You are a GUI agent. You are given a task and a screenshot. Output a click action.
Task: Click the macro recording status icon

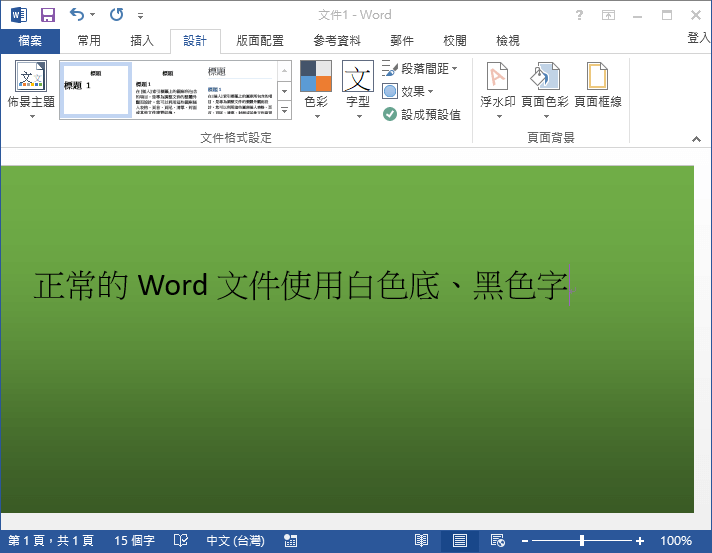point(291,541)
